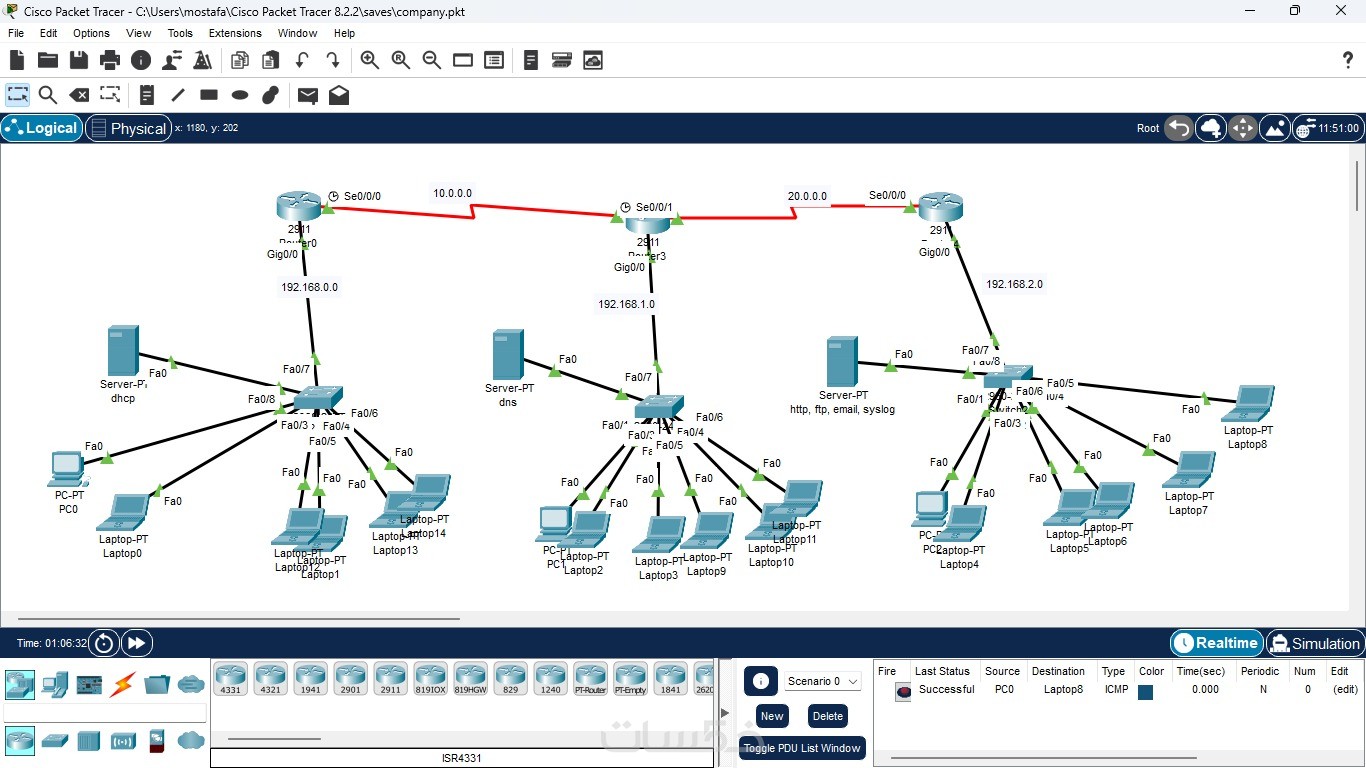Redo the action in the toolbar

(x=333, y=61)
